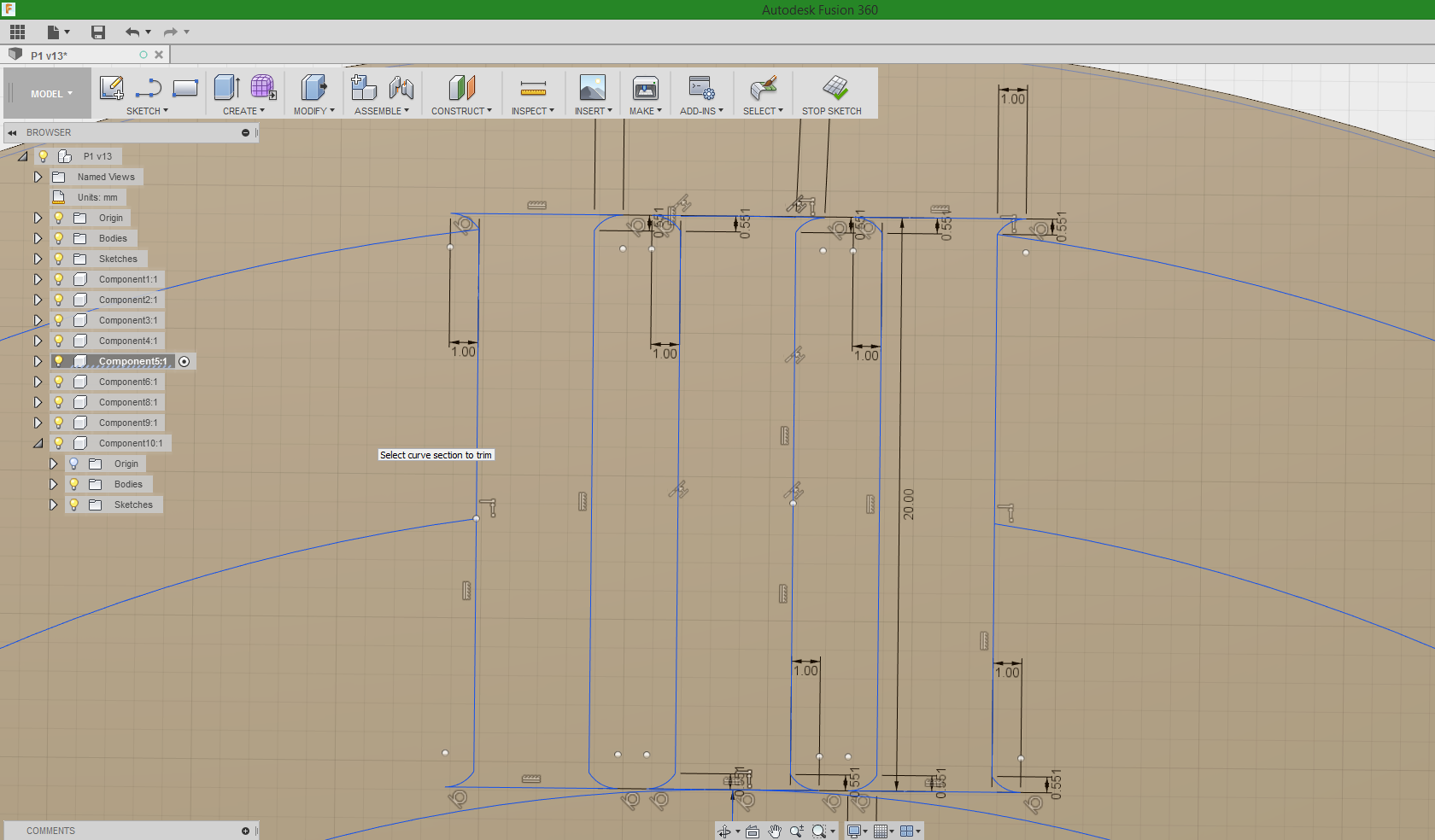This screenshot has width=1435, height=840.
Task: Toggle visibility bulb for Component10:1
Action: [x=59, y=443]
